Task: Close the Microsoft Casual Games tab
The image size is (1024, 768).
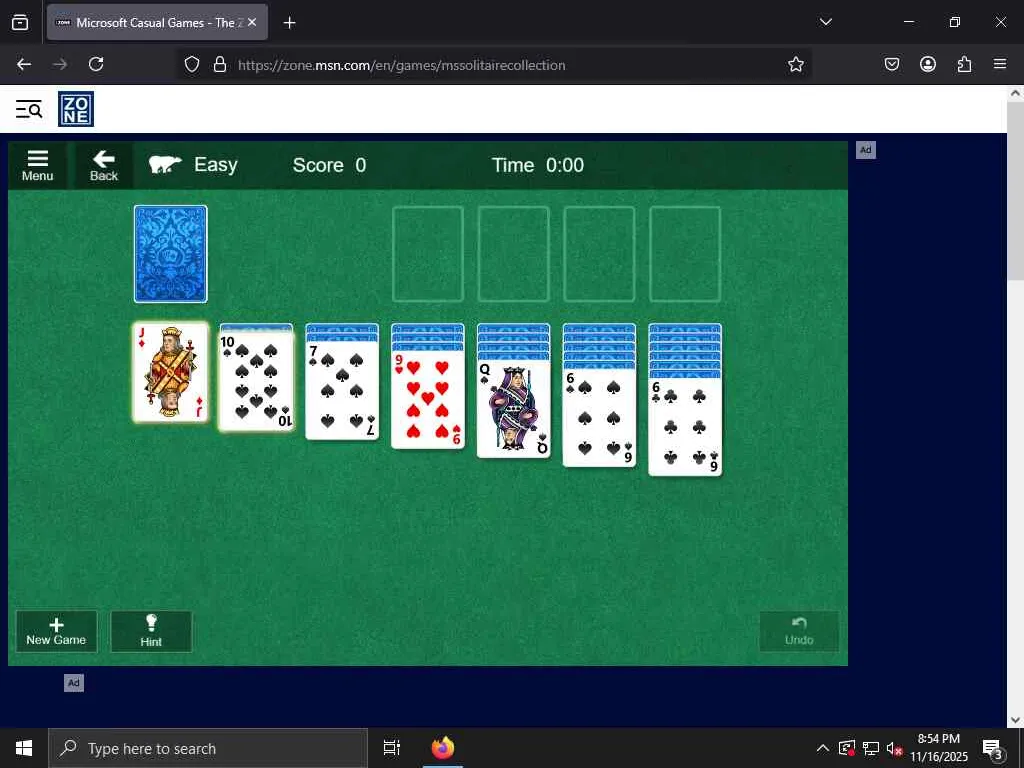Action: click(x=252, y=22)
